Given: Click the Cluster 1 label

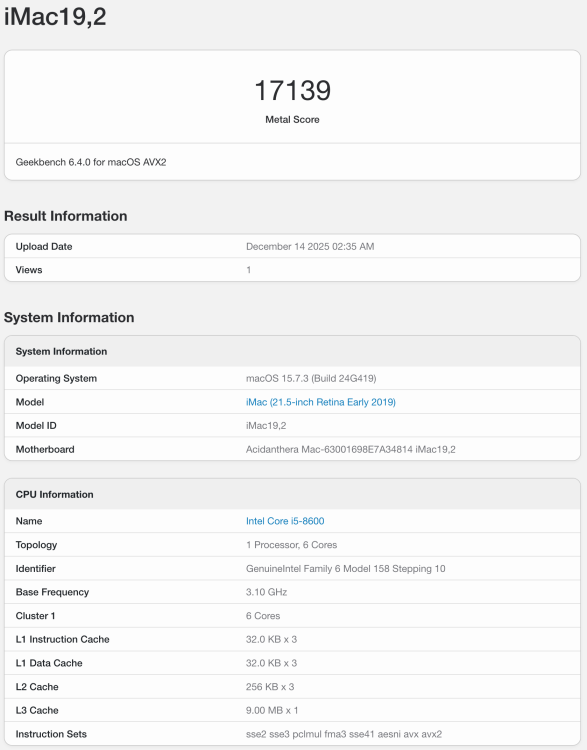Looking at the screenshot, I should coord(35,616).
